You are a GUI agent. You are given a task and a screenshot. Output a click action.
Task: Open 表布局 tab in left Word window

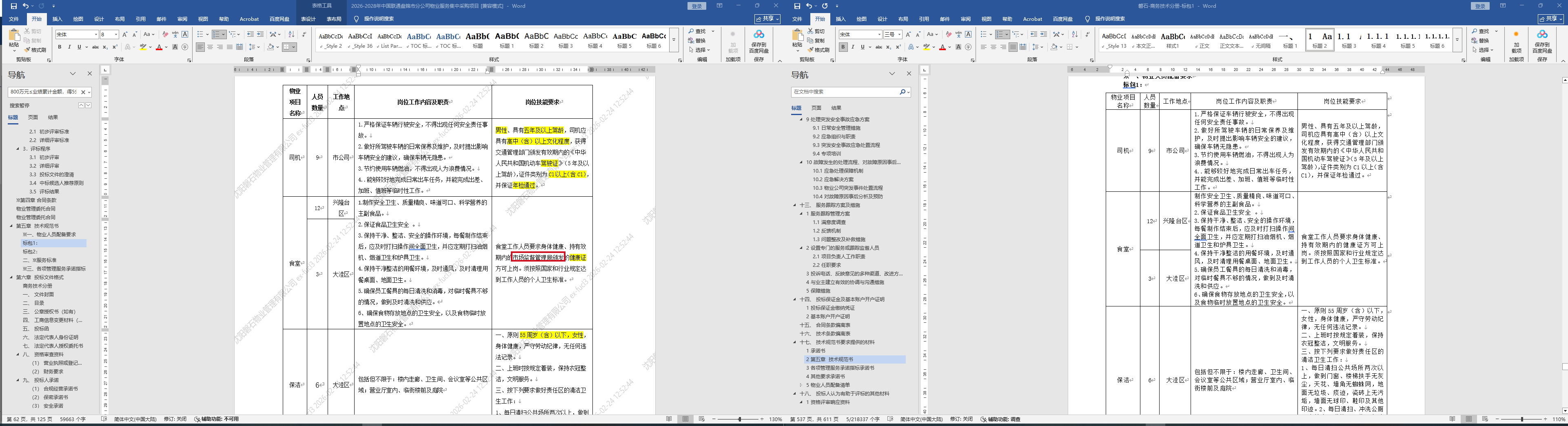click(x=334, y=19)
